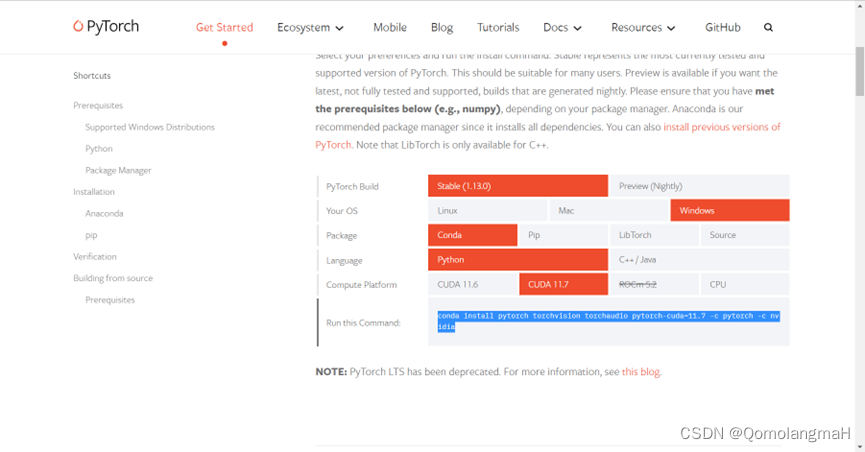This screenshot has width=865, height=452.
Task: Select LibTorch as the package
Action: 654,235
